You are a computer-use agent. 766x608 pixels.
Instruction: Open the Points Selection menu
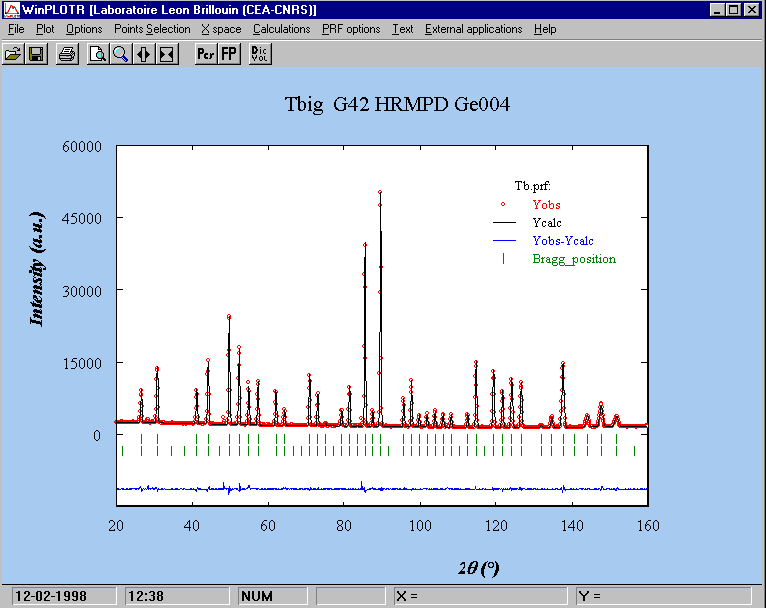pos(152,29)
